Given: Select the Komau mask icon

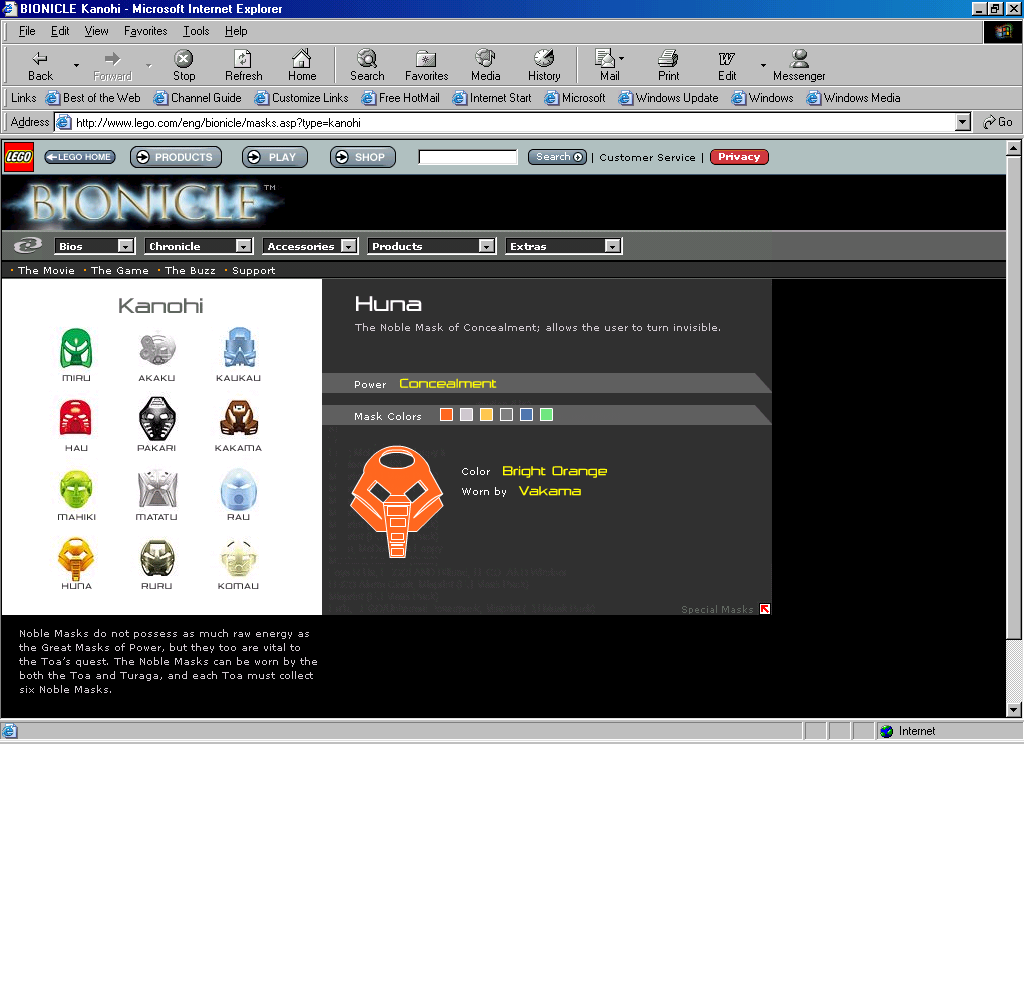Looking at the screenshot, I should tap(238, 558).
